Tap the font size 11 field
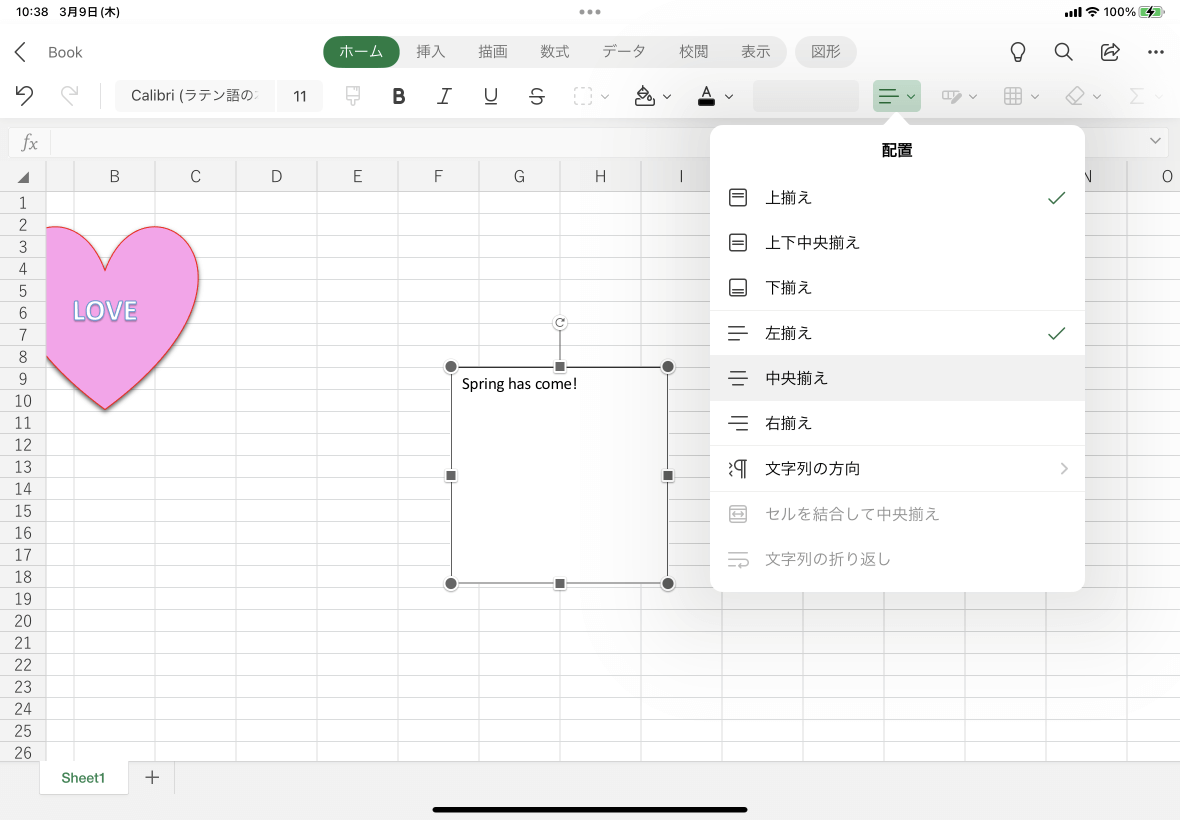Image resolution: width=1180 pixels, height=820 pixels. [x=300, y=96]
